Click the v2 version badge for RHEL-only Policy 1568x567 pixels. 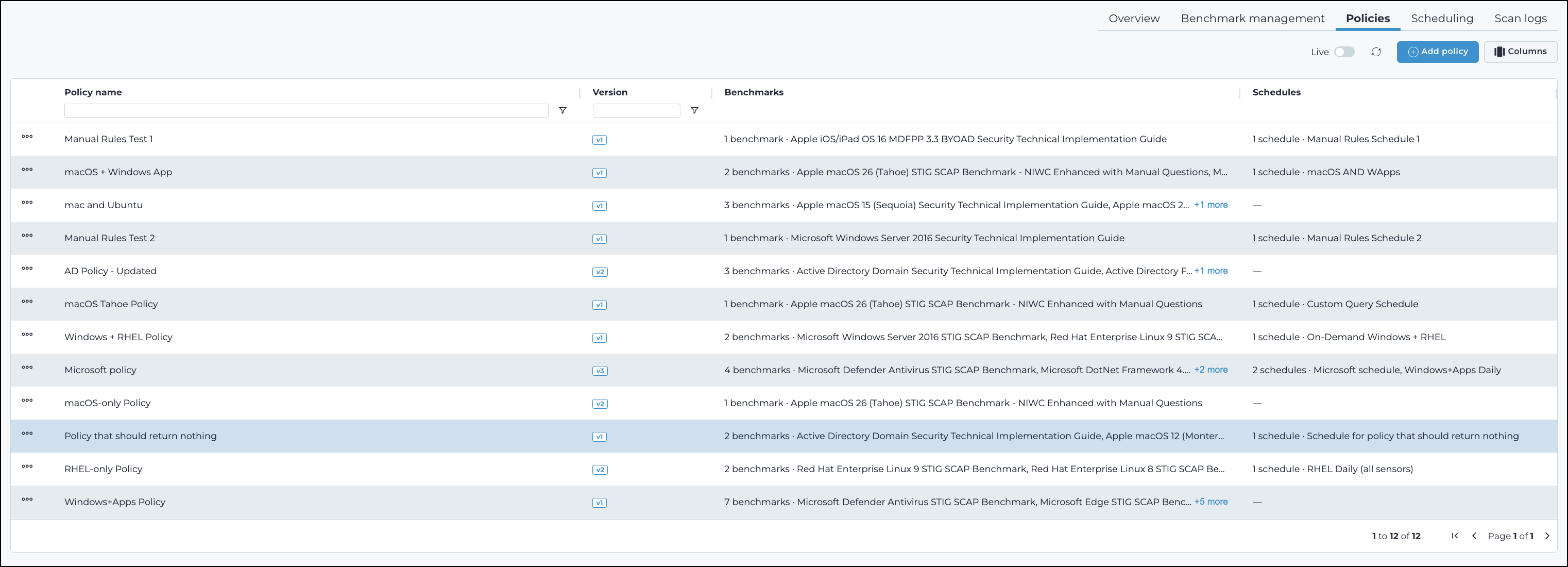(x=600, y=470)
